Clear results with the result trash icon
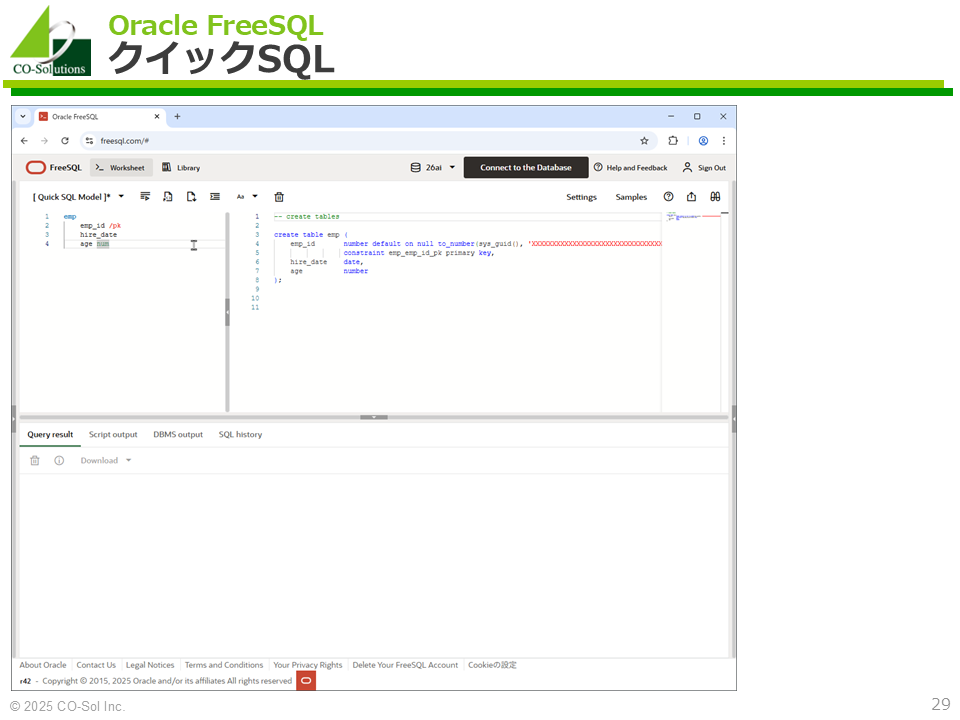 pyautogui.click(x=35, y=461)
